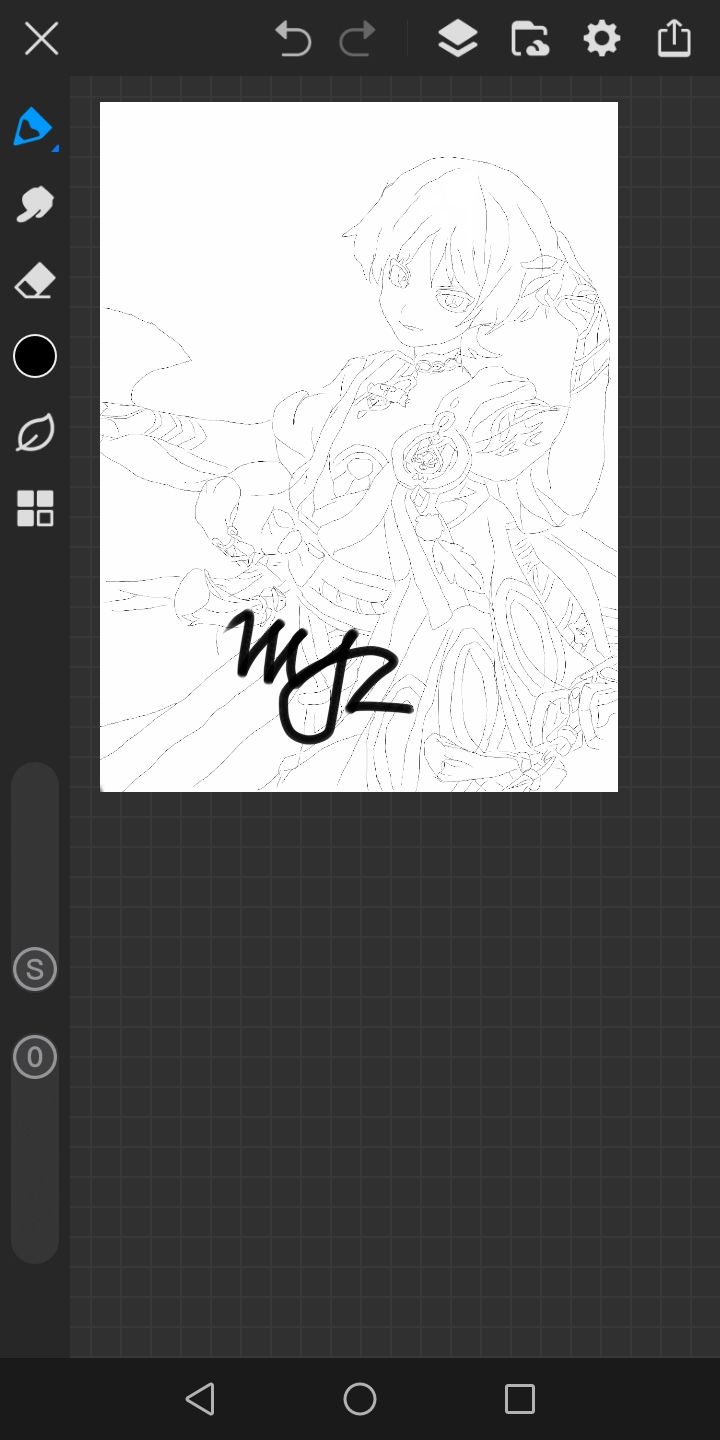
Task: Open the import image folder
Action: [529, 39]
